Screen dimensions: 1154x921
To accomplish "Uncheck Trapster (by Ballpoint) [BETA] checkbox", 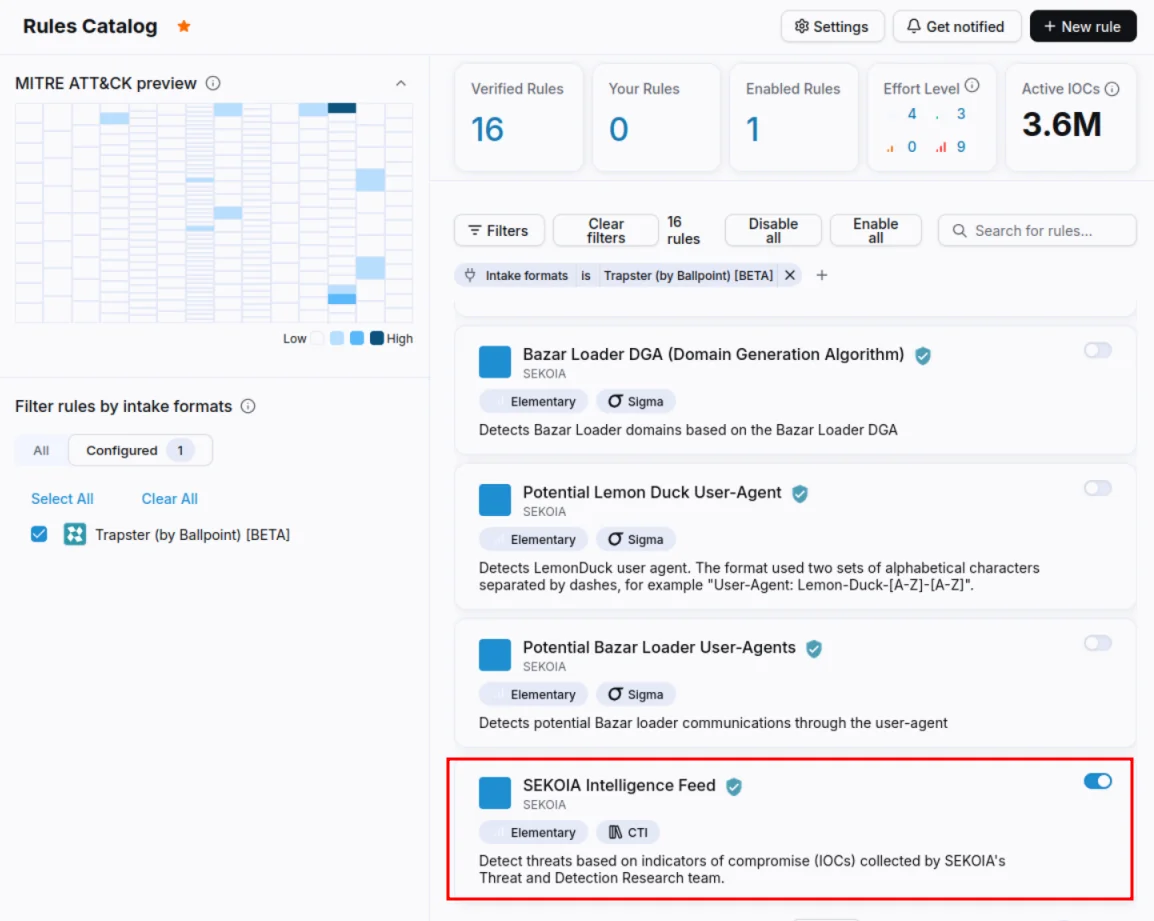I will (39, 534).
